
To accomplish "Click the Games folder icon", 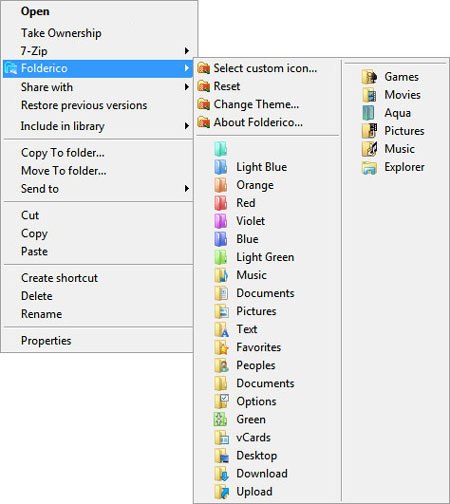I will pyautogui.click(x=369, y=77).
